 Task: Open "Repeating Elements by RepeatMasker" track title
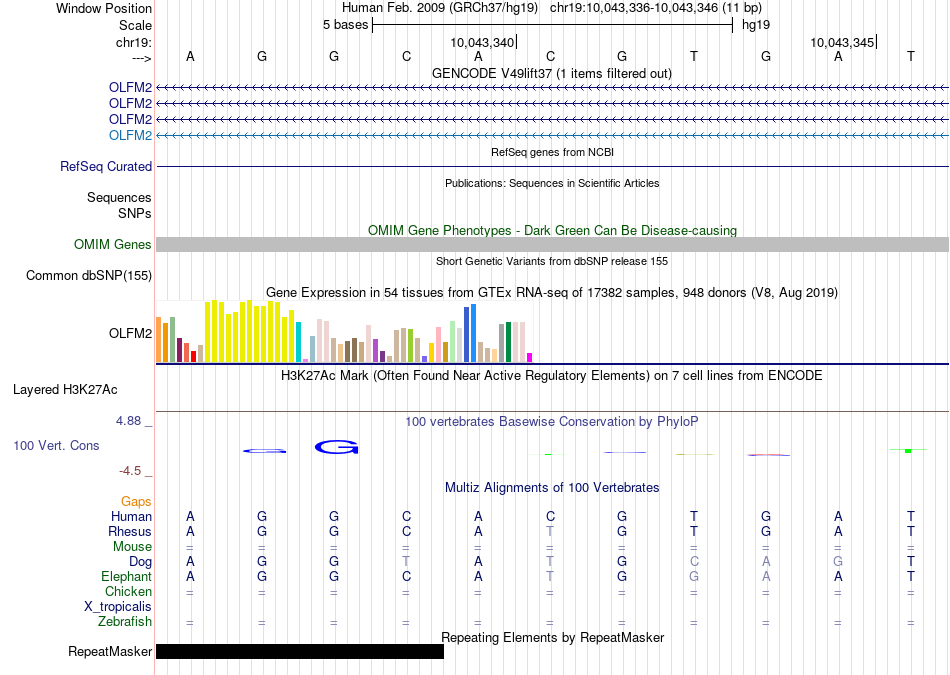[553, 637]
